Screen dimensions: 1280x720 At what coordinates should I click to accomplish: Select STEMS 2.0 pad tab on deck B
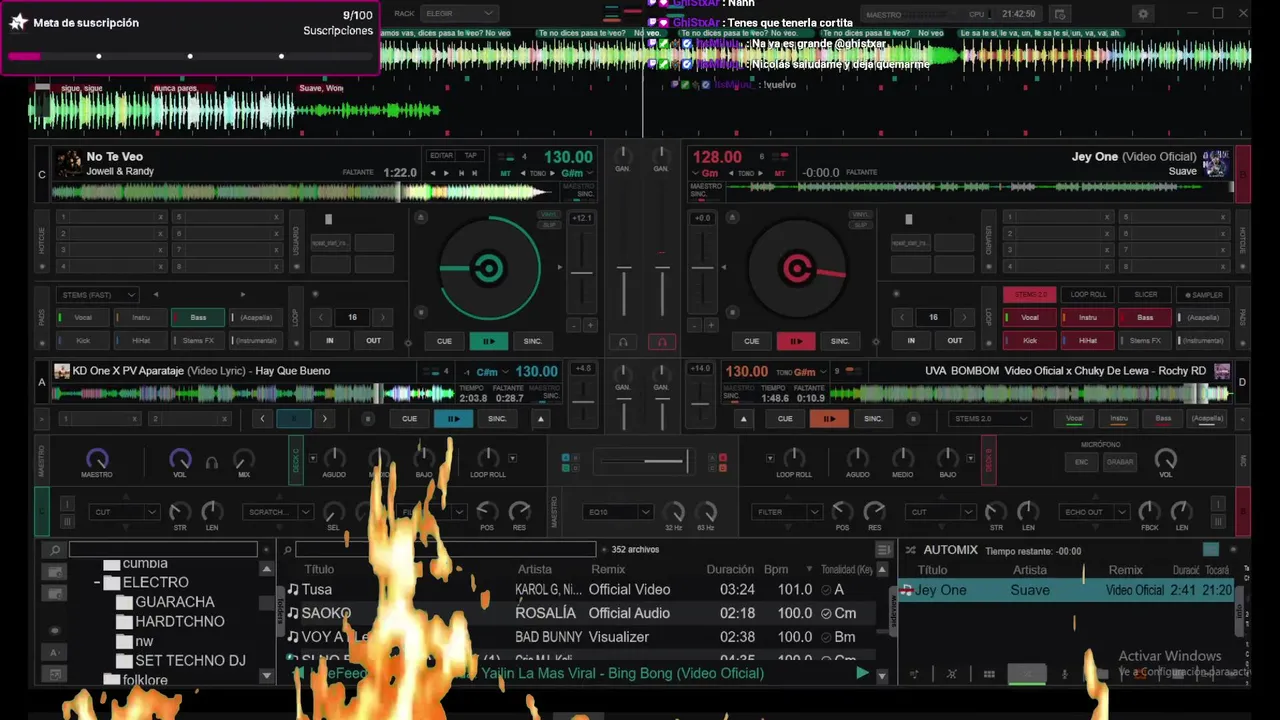coord(1030,295)
